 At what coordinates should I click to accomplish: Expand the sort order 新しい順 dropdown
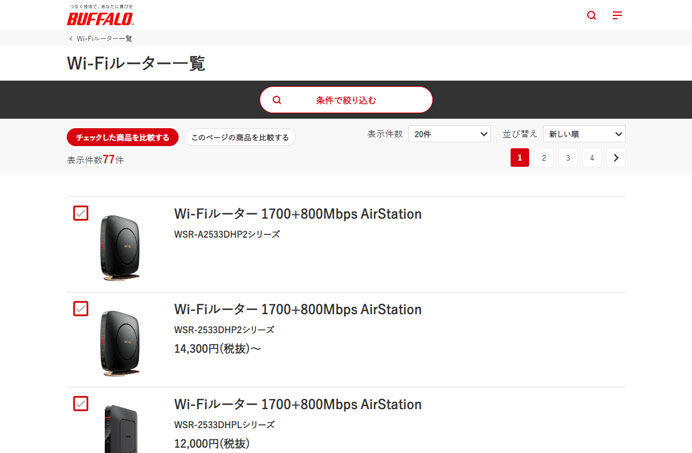(x=584, y=134)
